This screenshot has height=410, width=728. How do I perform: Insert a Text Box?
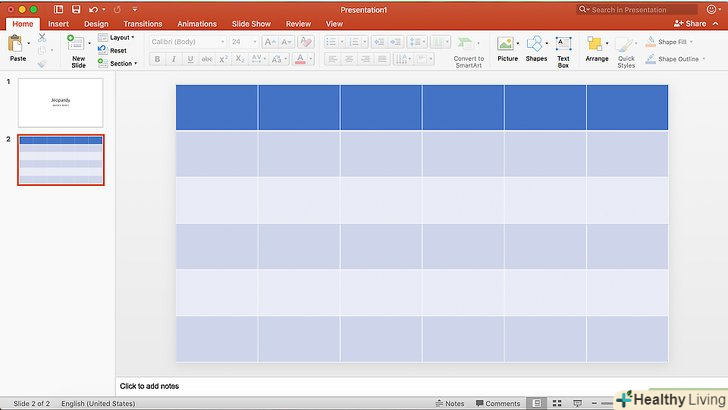(563, 52)
